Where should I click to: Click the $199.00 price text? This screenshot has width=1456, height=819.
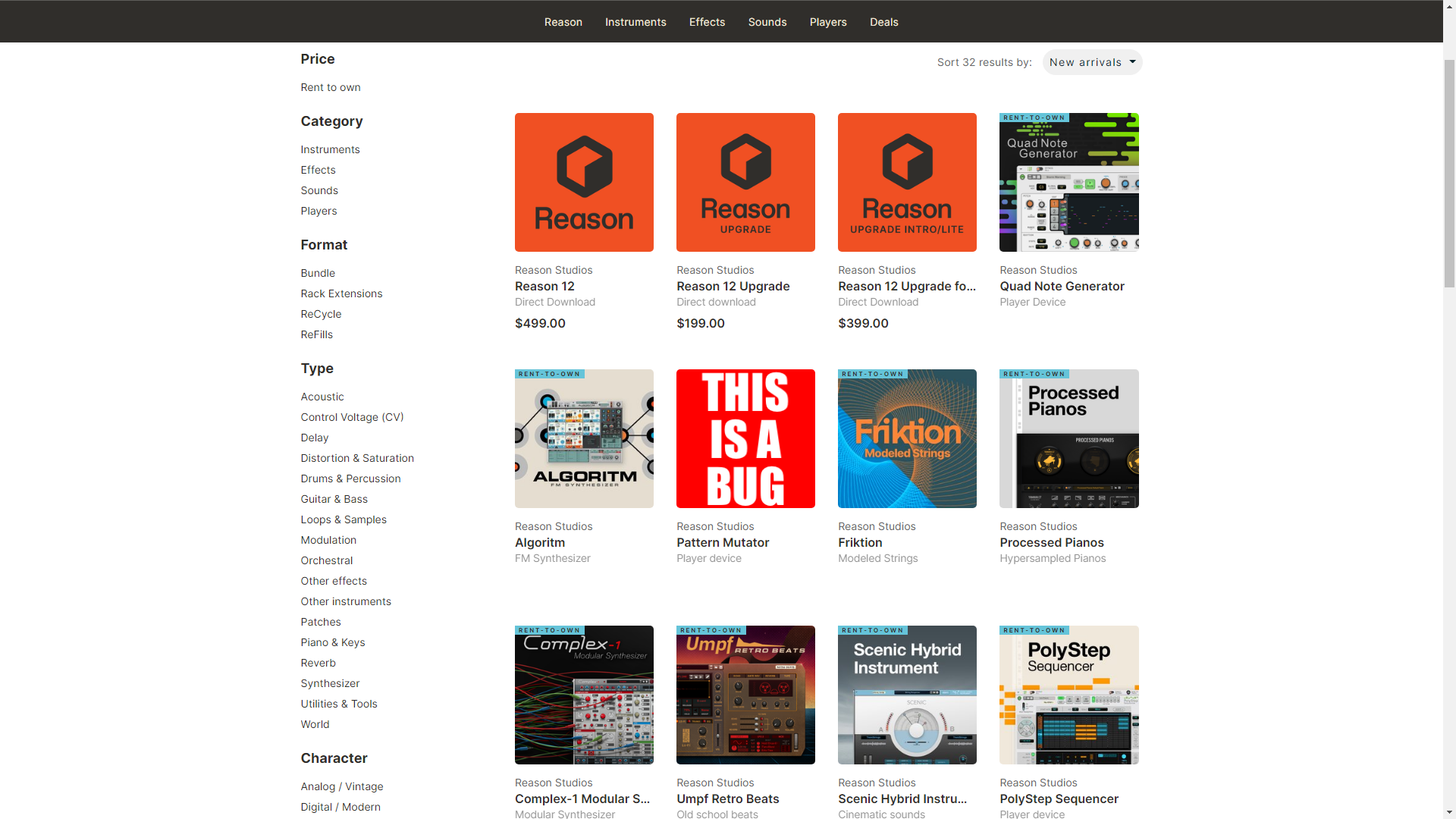pyautogui.click(x=701, y=323)
